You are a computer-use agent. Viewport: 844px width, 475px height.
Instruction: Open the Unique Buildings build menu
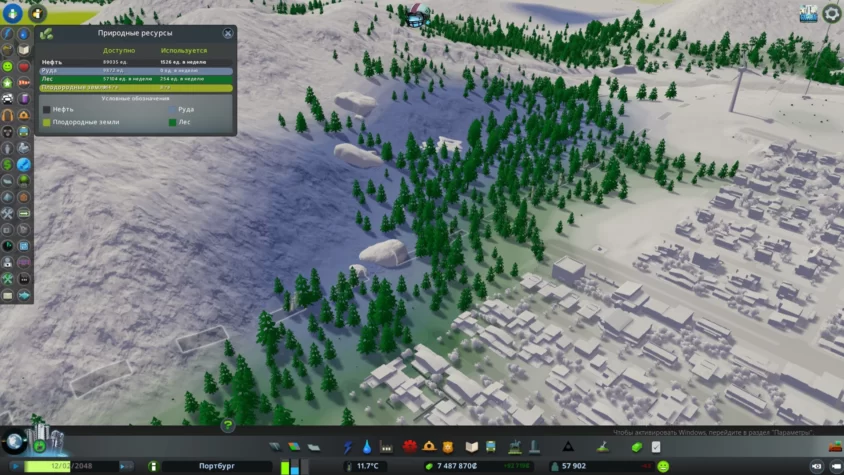(534, 447)
